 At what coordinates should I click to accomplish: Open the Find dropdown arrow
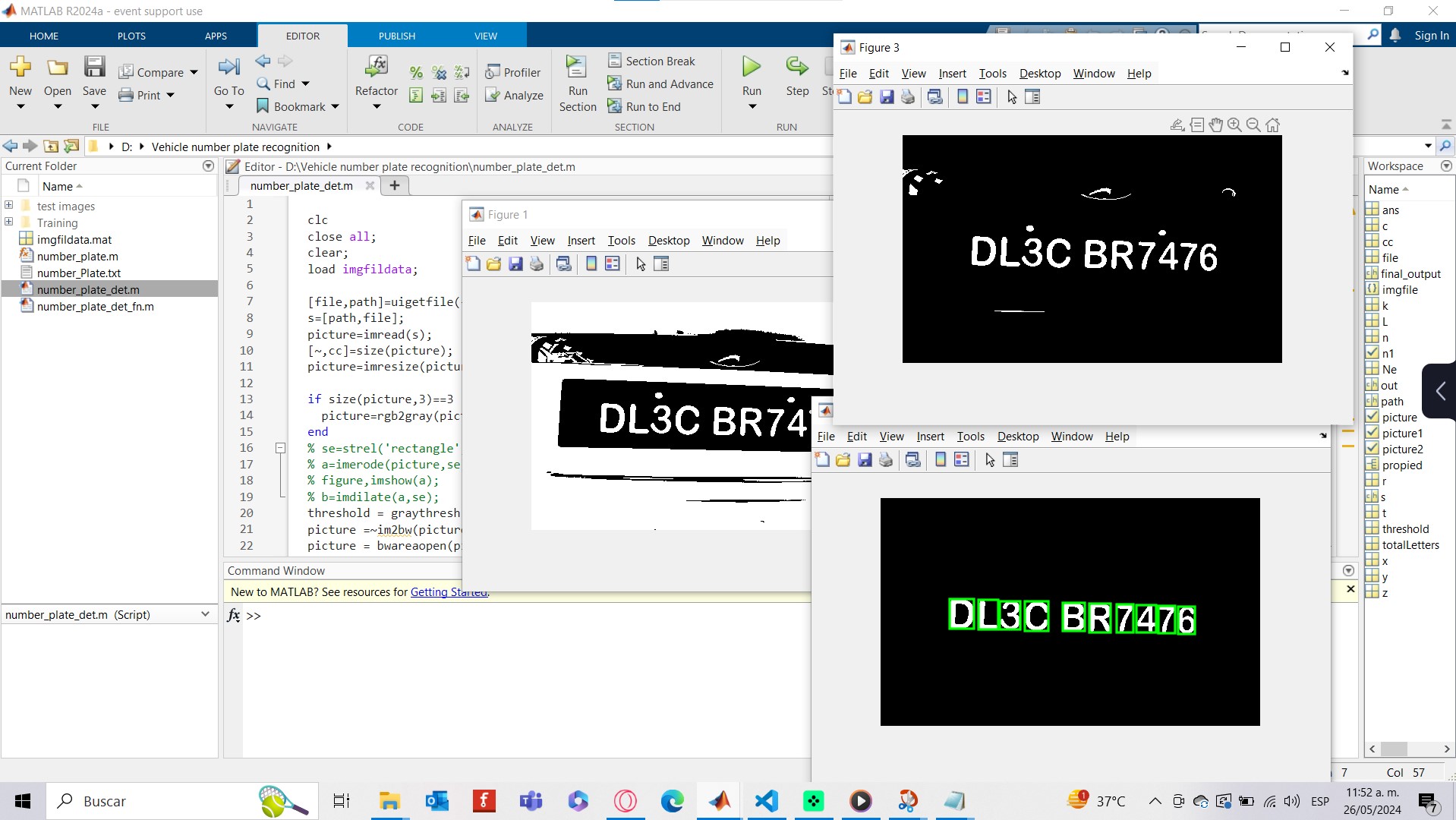point(305,84)
